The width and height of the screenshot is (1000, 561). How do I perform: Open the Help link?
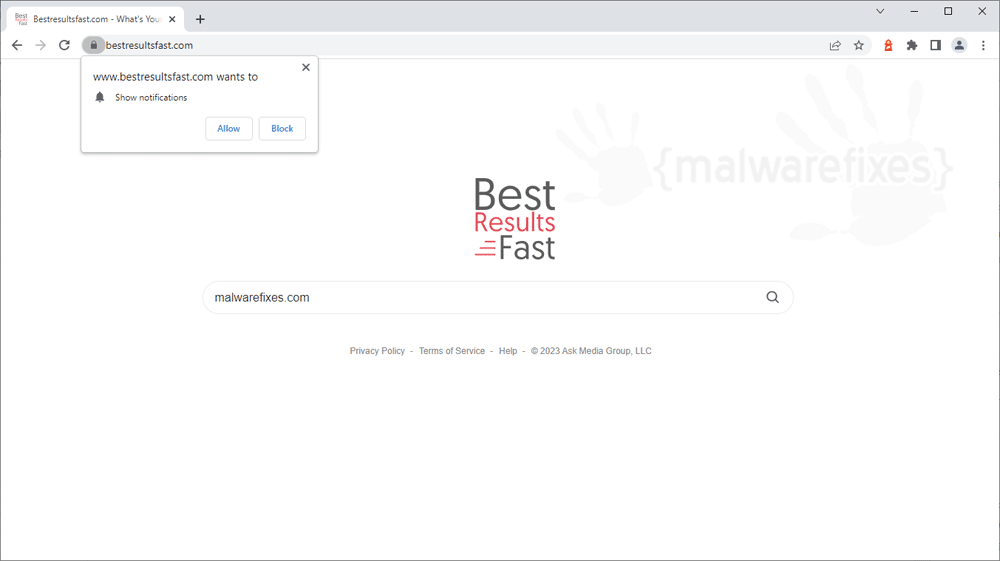(508, 351)
